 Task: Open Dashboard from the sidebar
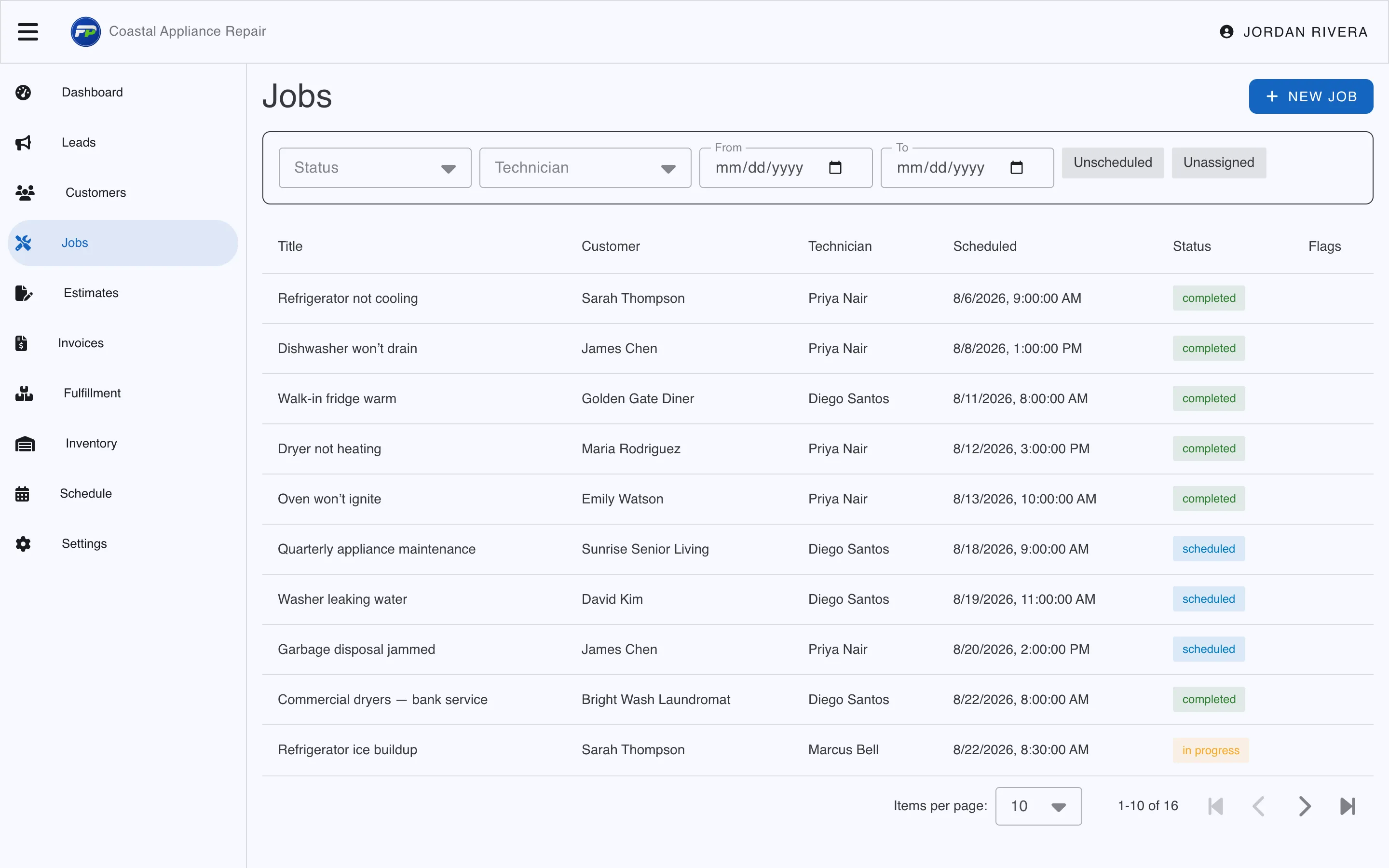click(x=123, y=93)
